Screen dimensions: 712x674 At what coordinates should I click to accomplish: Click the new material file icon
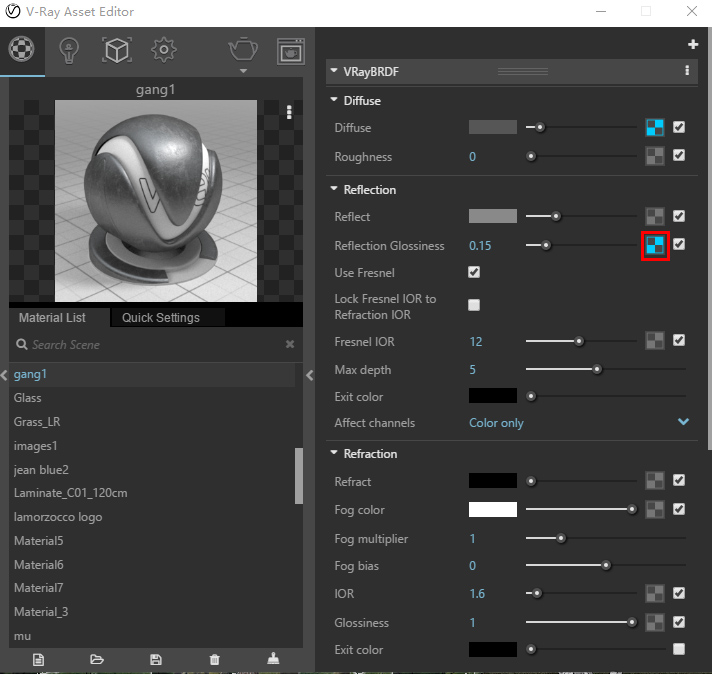38,659
